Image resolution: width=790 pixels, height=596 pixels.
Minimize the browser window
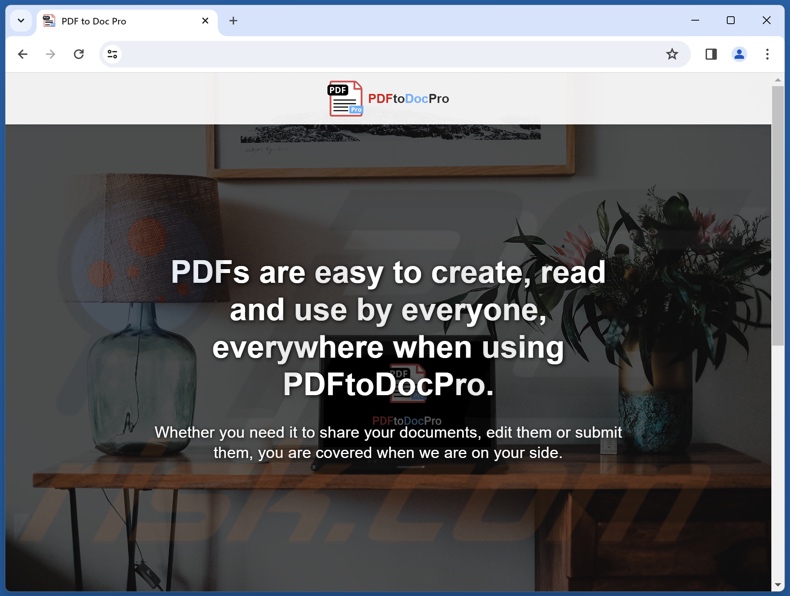pyautogui.click(x=695, y=21)
